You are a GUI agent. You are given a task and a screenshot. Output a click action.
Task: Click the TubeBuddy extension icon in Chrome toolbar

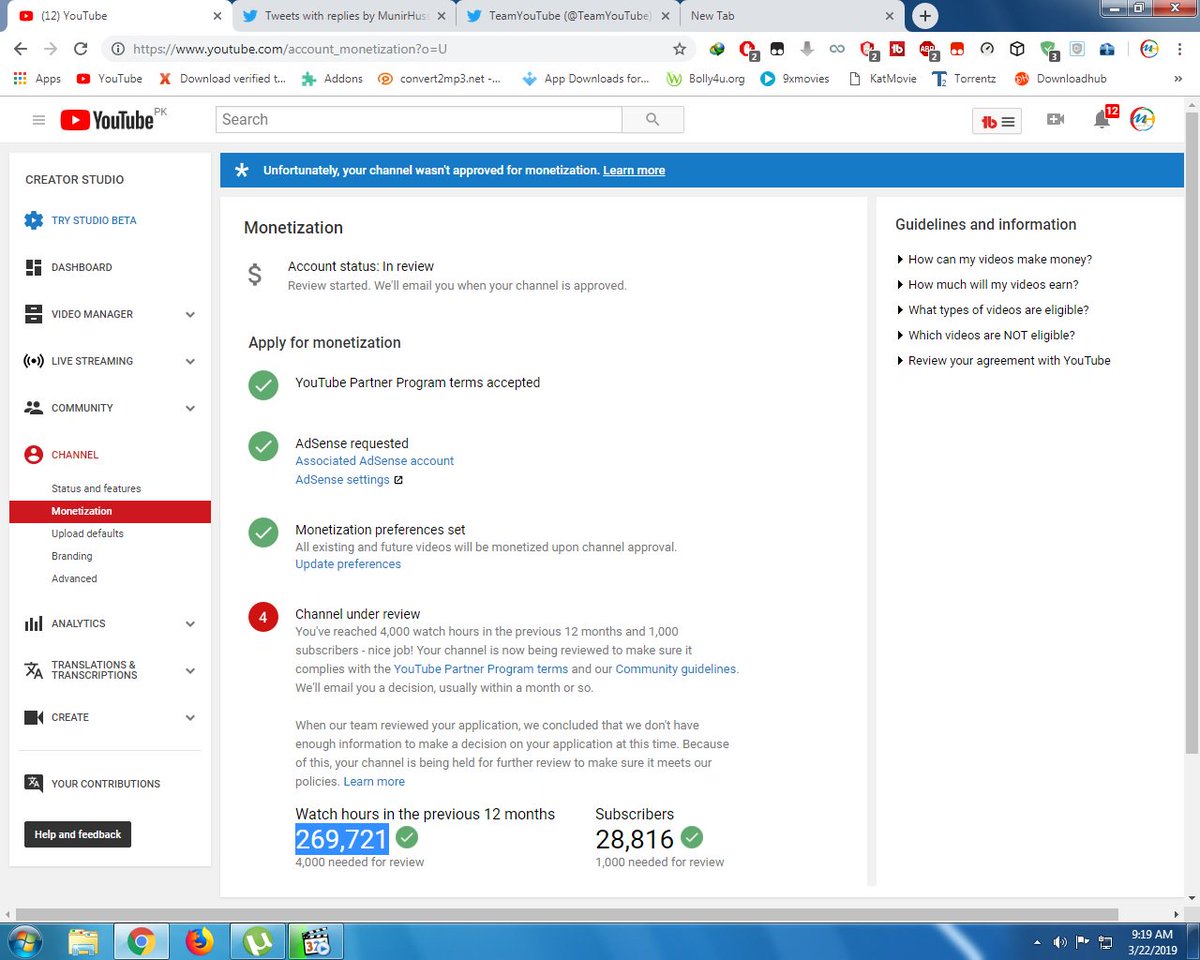[897, 48]
